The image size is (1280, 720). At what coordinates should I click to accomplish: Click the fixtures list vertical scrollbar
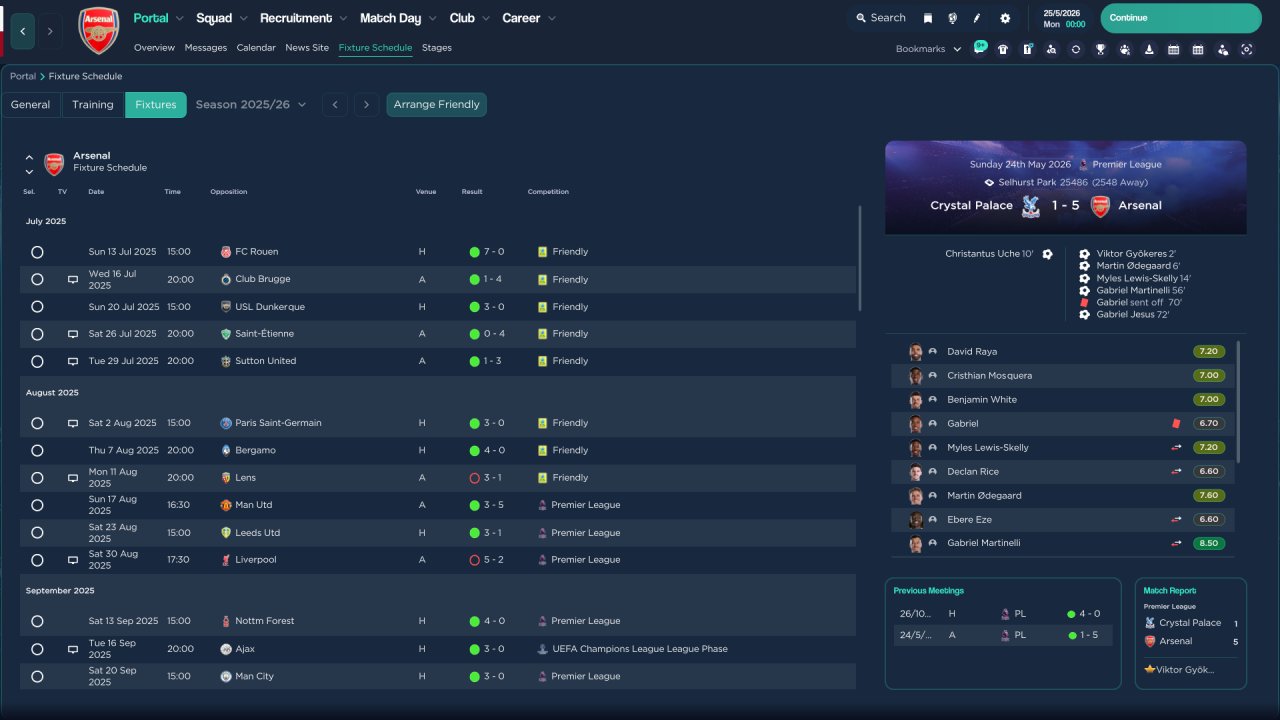859,258
